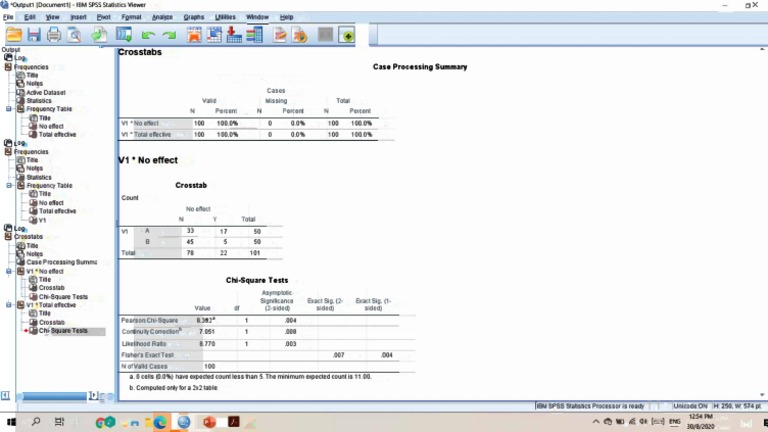Undo the last action
768x432 pixels.
148,35
